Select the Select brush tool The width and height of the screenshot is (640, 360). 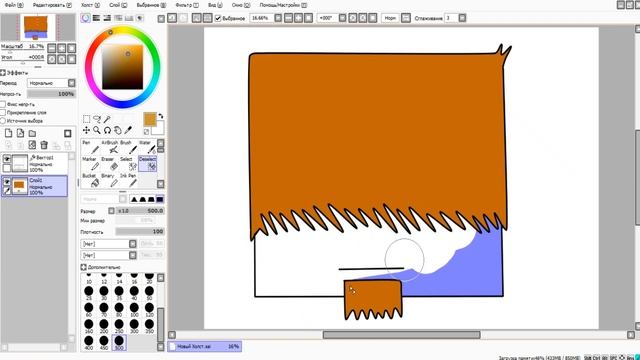point(128,164)
